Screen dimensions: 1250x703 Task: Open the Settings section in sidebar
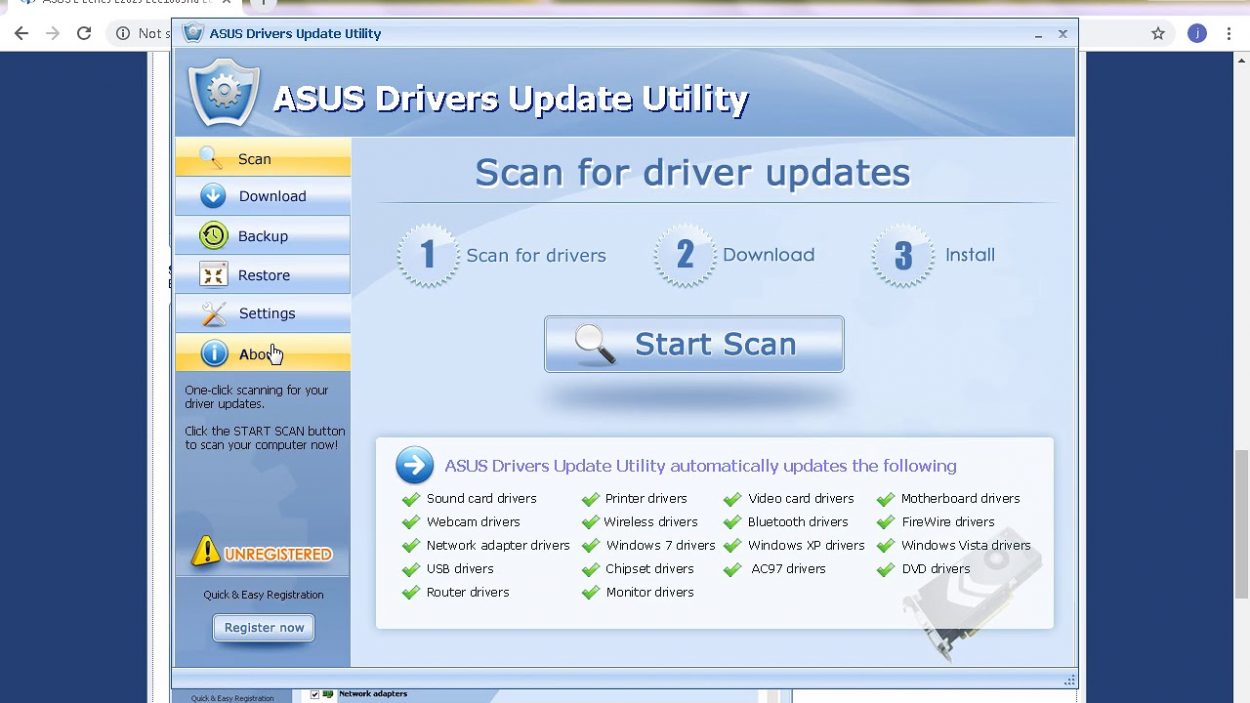(x=263, y=313)
